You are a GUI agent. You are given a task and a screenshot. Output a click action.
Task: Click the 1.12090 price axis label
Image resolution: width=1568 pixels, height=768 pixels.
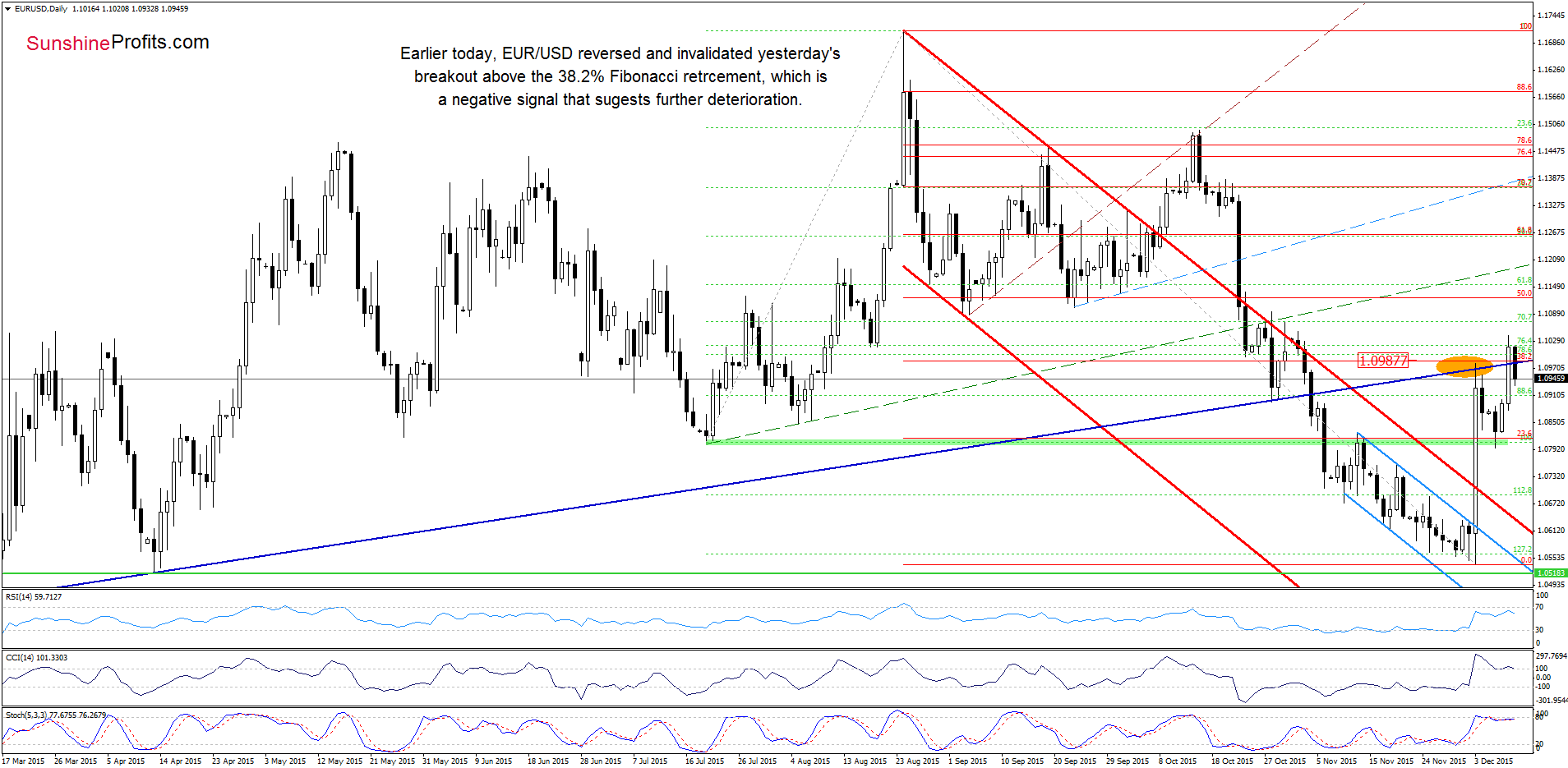click(1552, 260)
